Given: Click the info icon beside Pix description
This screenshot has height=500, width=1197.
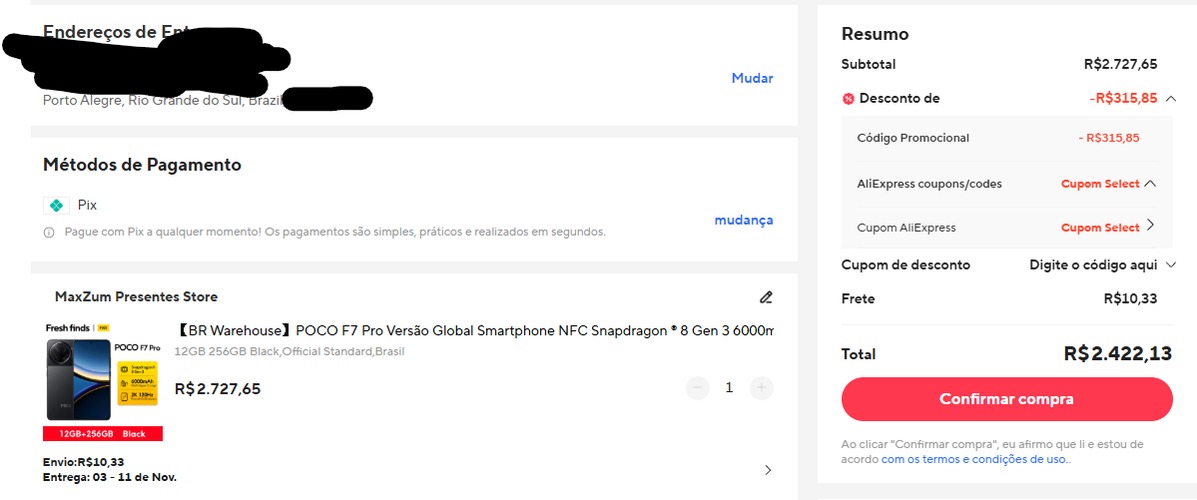Looking at the screenshot, I should point(48,232).
